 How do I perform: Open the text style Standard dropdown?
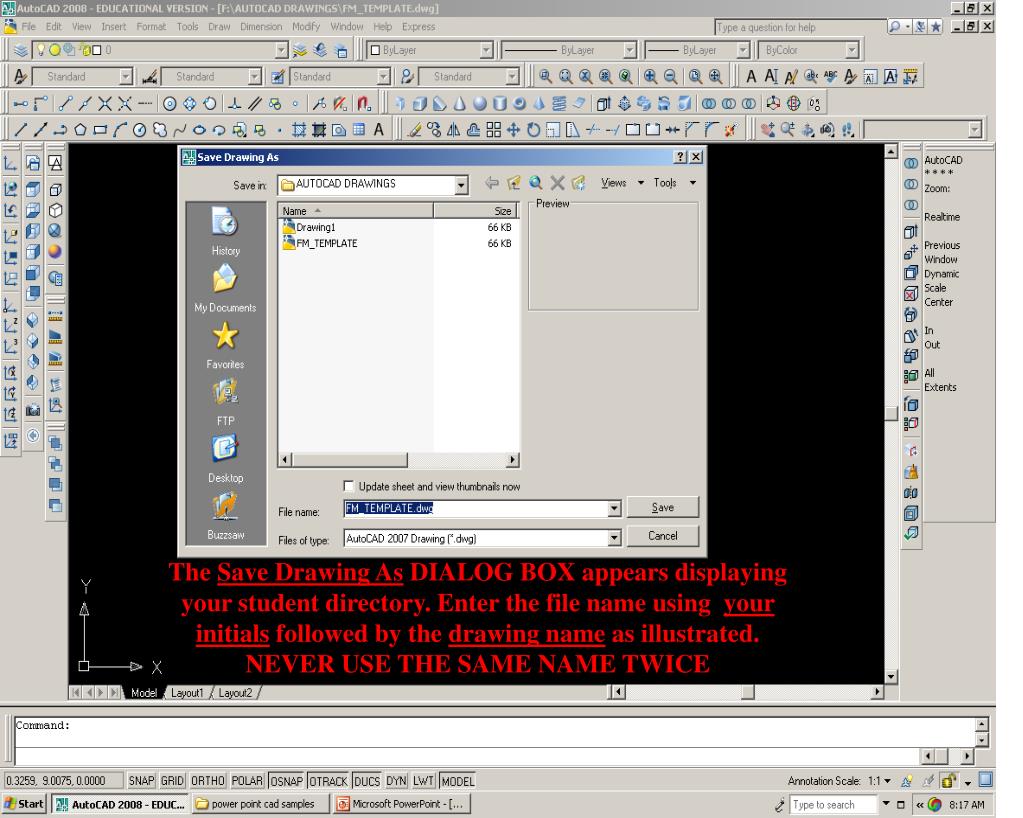click(x=125, y=77)
